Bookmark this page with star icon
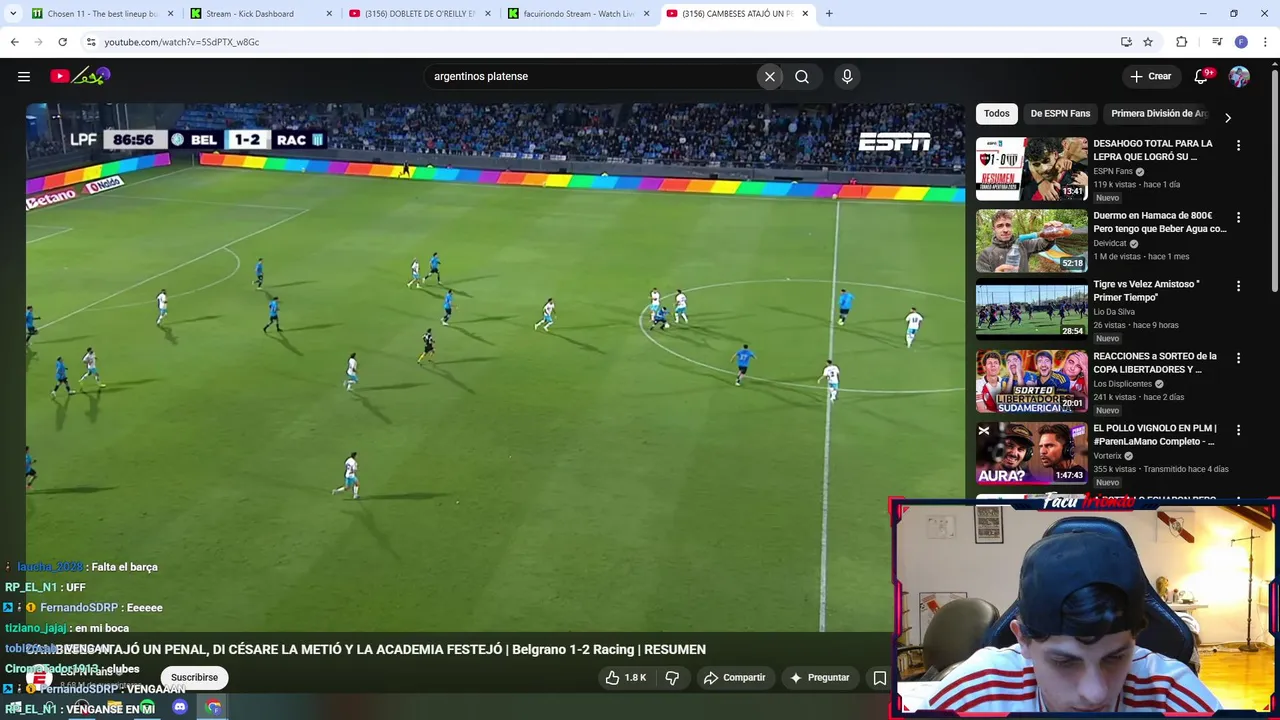Screen dimensions: 1280x720 pyautogui.click(x=1148, y=42)
